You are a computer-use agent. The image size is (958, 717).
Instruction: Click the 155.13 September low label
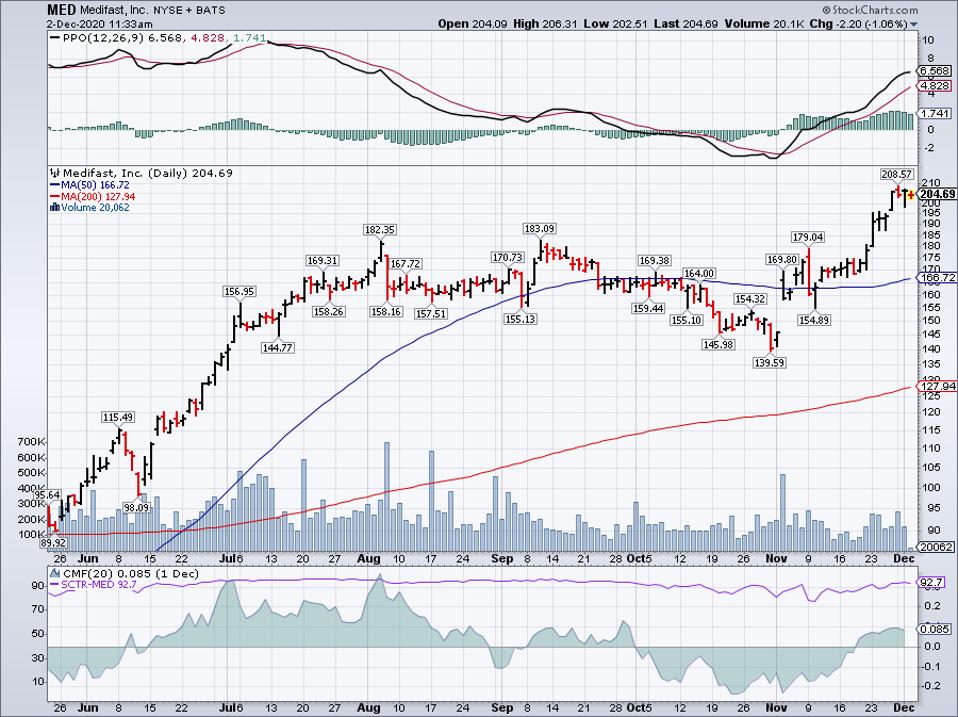tap(521, 319)
